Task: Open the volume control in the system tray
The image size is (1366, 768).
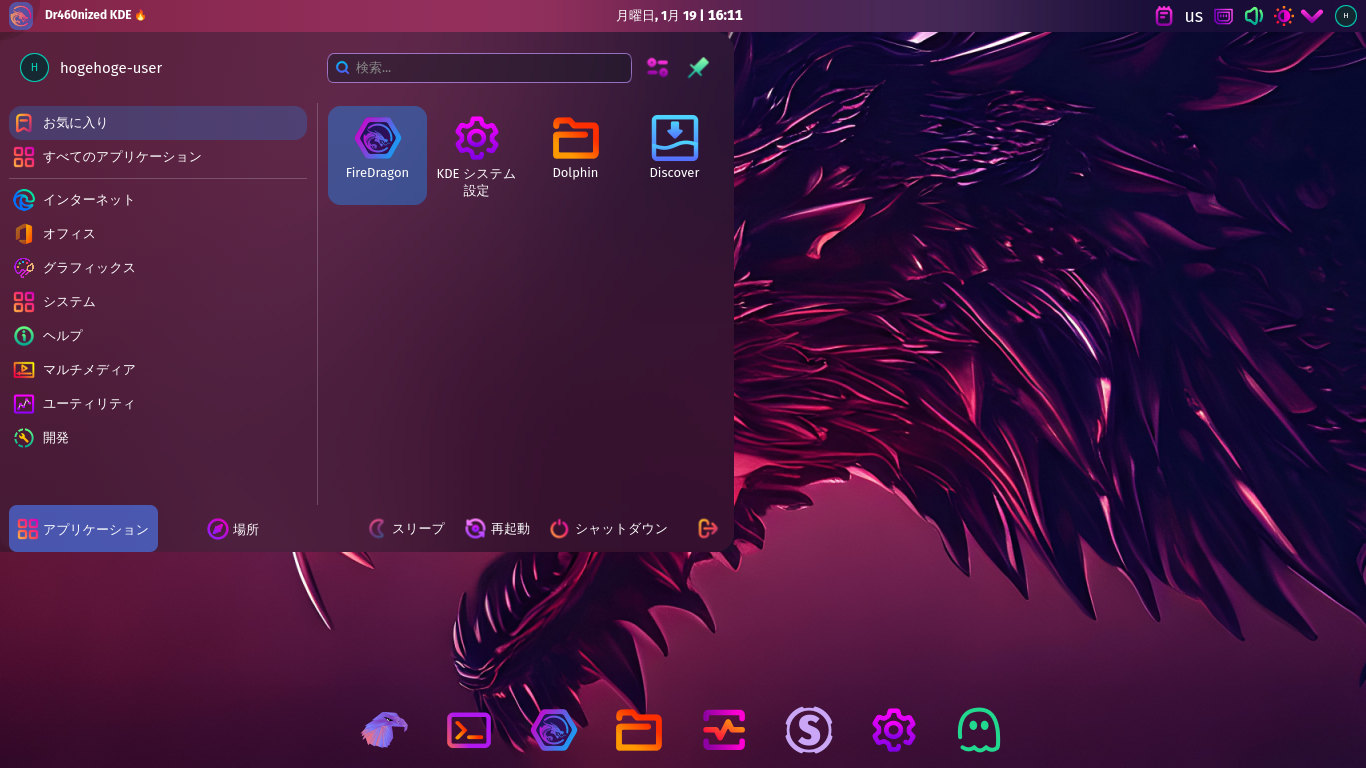Action: (1253, 15)
